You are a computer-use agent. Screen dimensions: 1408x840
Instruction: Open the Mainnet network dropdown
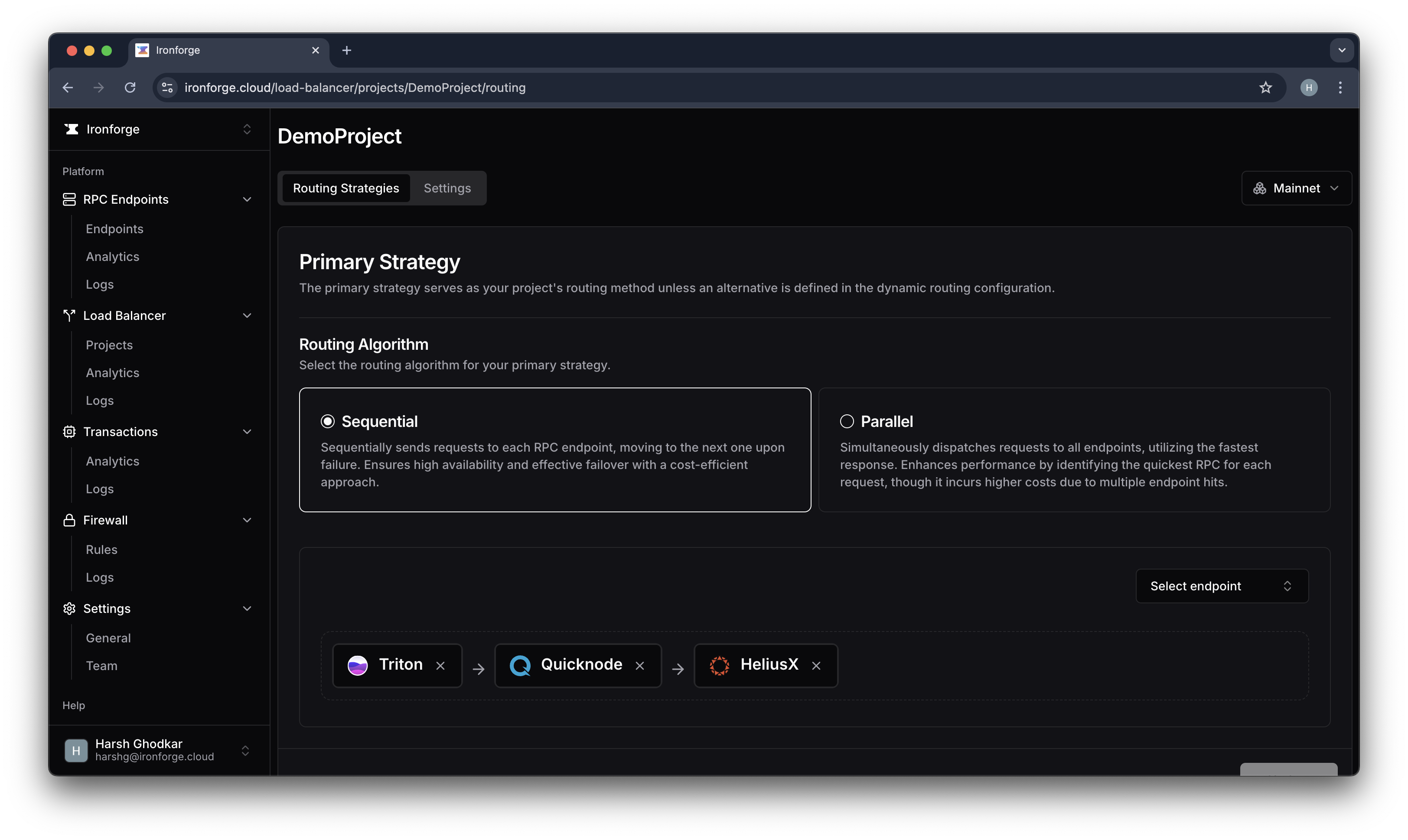click(1296, 189)
